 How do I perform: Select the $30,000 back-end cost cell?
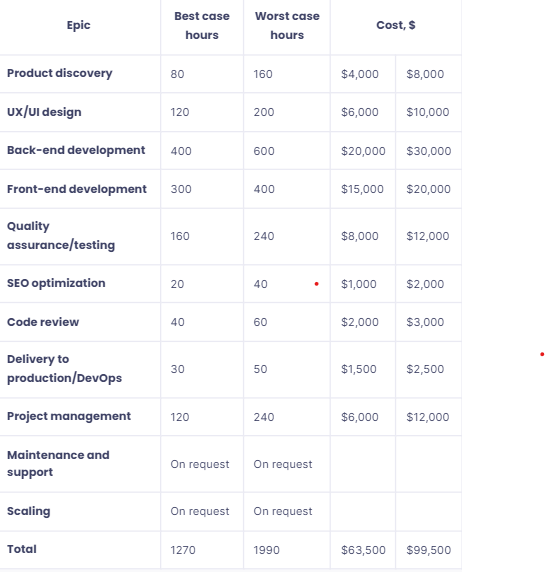point(429,151)
